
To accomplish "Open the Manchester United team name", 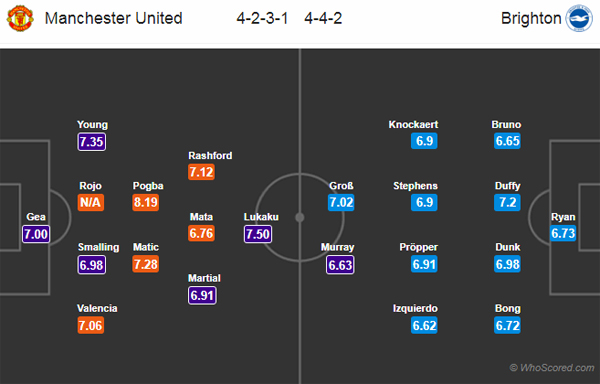I will pyautogui.click(x=113, y=18).
